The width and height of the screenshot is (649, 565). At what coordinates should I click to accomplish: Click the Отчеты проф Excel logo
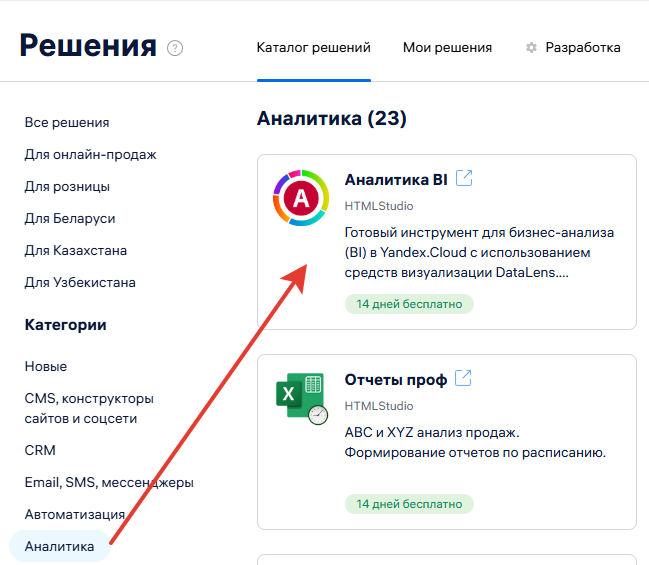300,399
